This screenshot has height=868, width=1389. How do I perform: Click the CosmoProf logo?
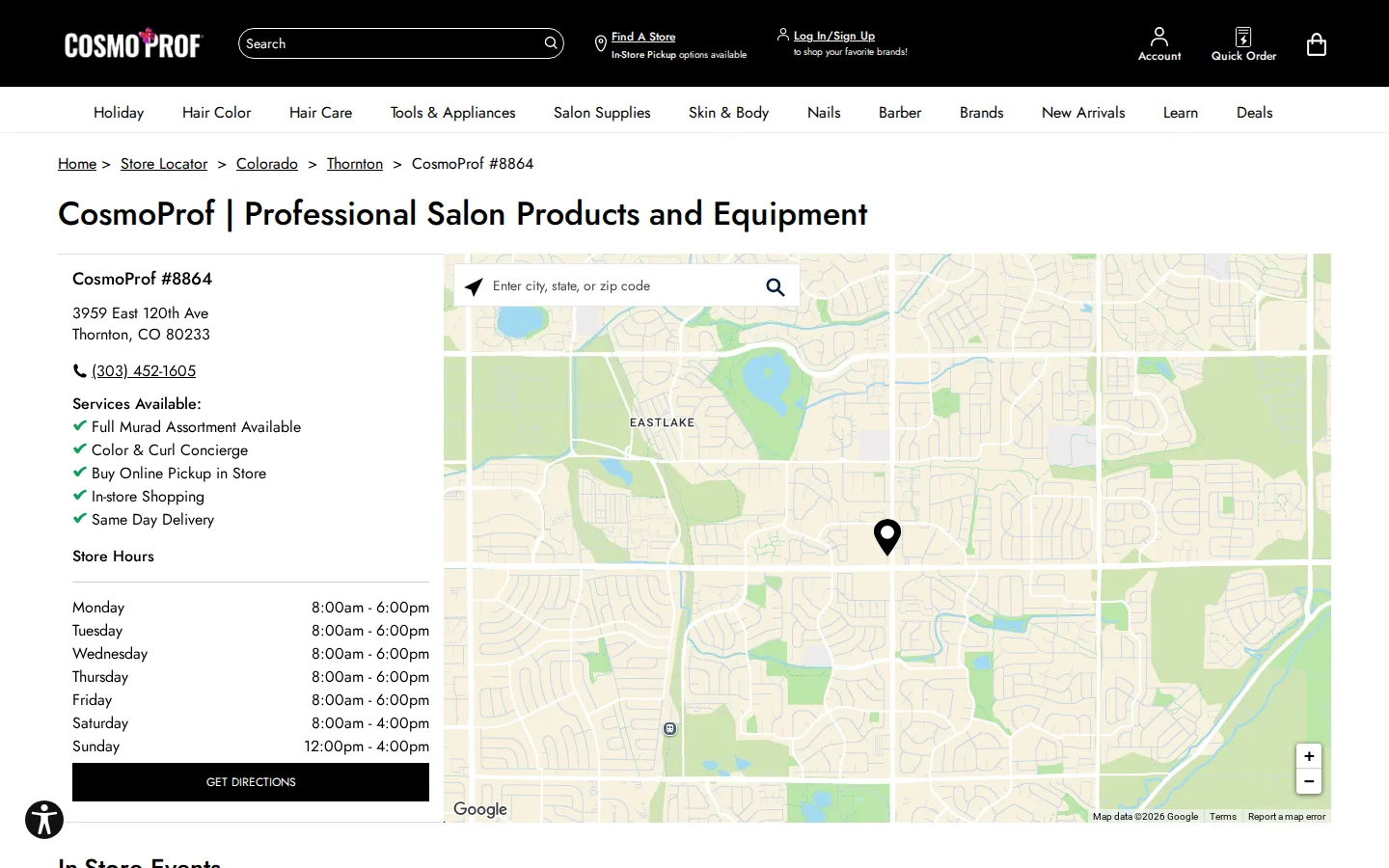[x=133, y=43]
